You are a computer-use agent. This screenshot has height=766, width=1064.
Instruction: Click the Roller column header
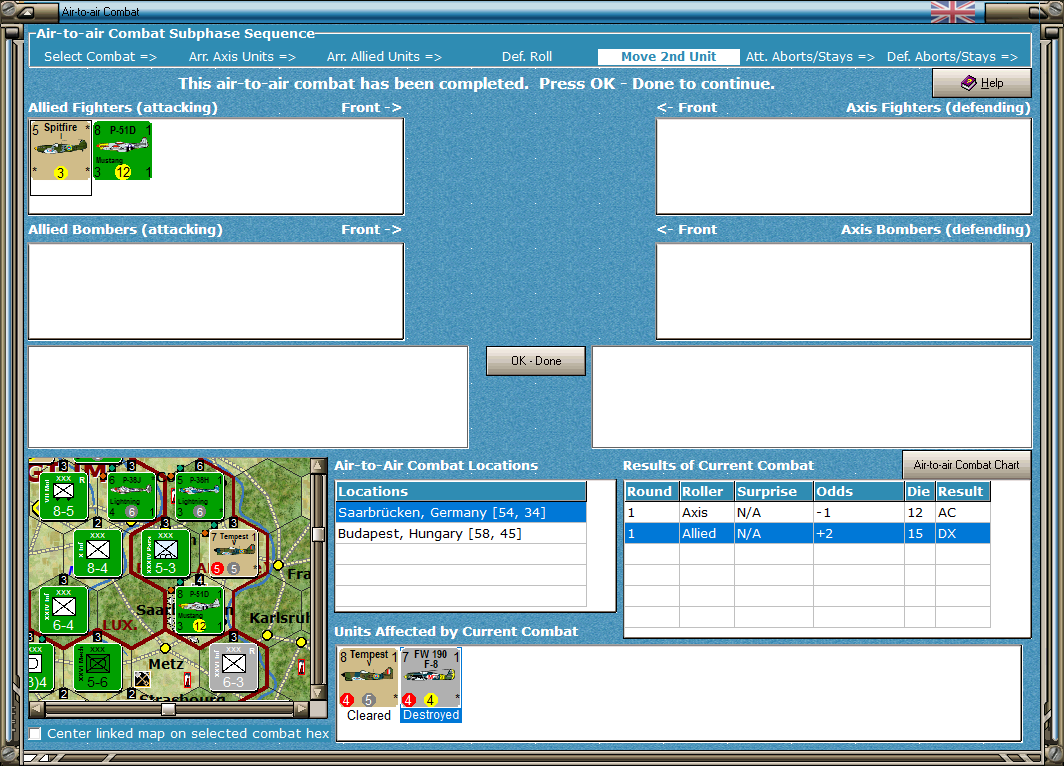pyautogui.click(x=706, y=491)
